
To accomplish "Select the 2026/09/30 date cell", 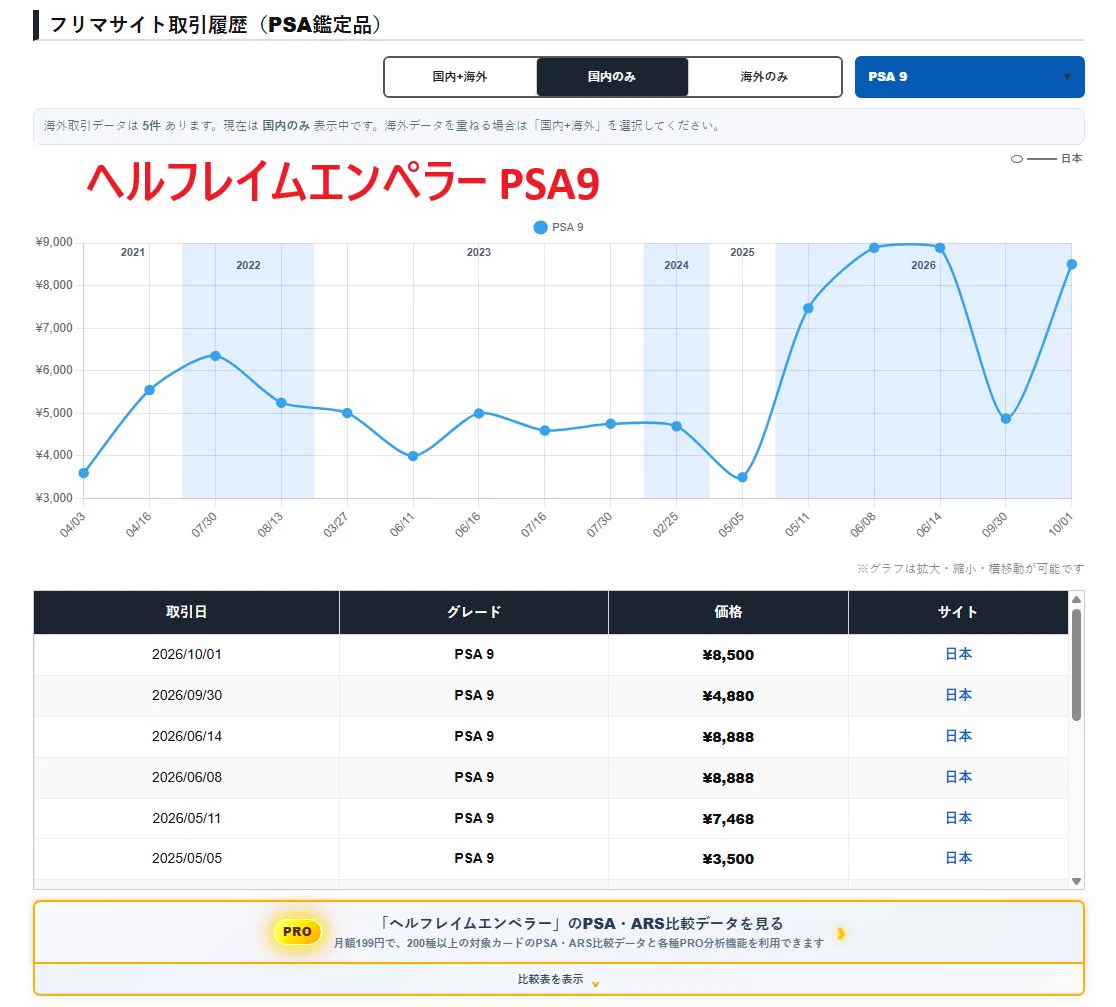I will coord(186,696).
